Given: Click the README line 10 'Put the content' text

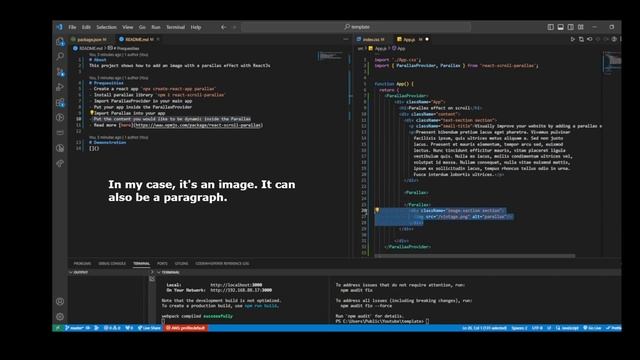Looking at the screenshot, I should coord(172,119).
